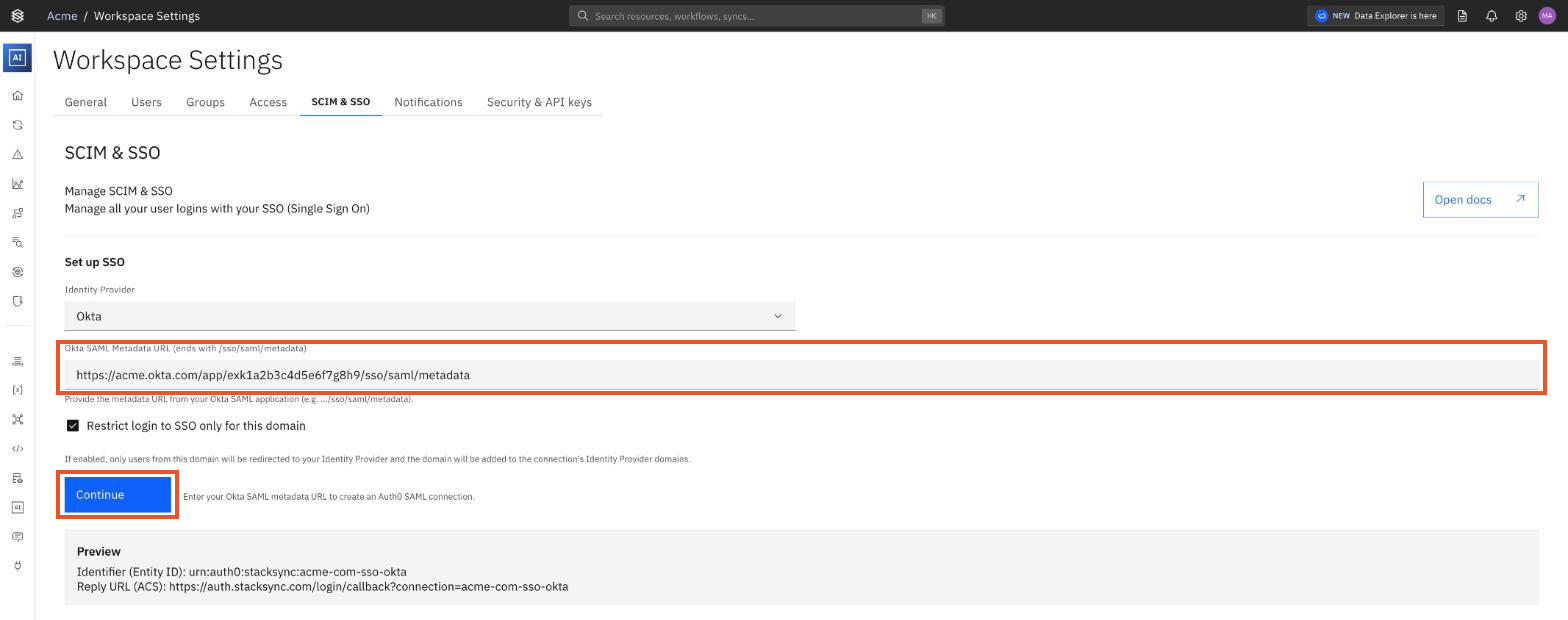Click the Reply URL (ACS) preview line
1568x620 pixels.
point(322,587)
